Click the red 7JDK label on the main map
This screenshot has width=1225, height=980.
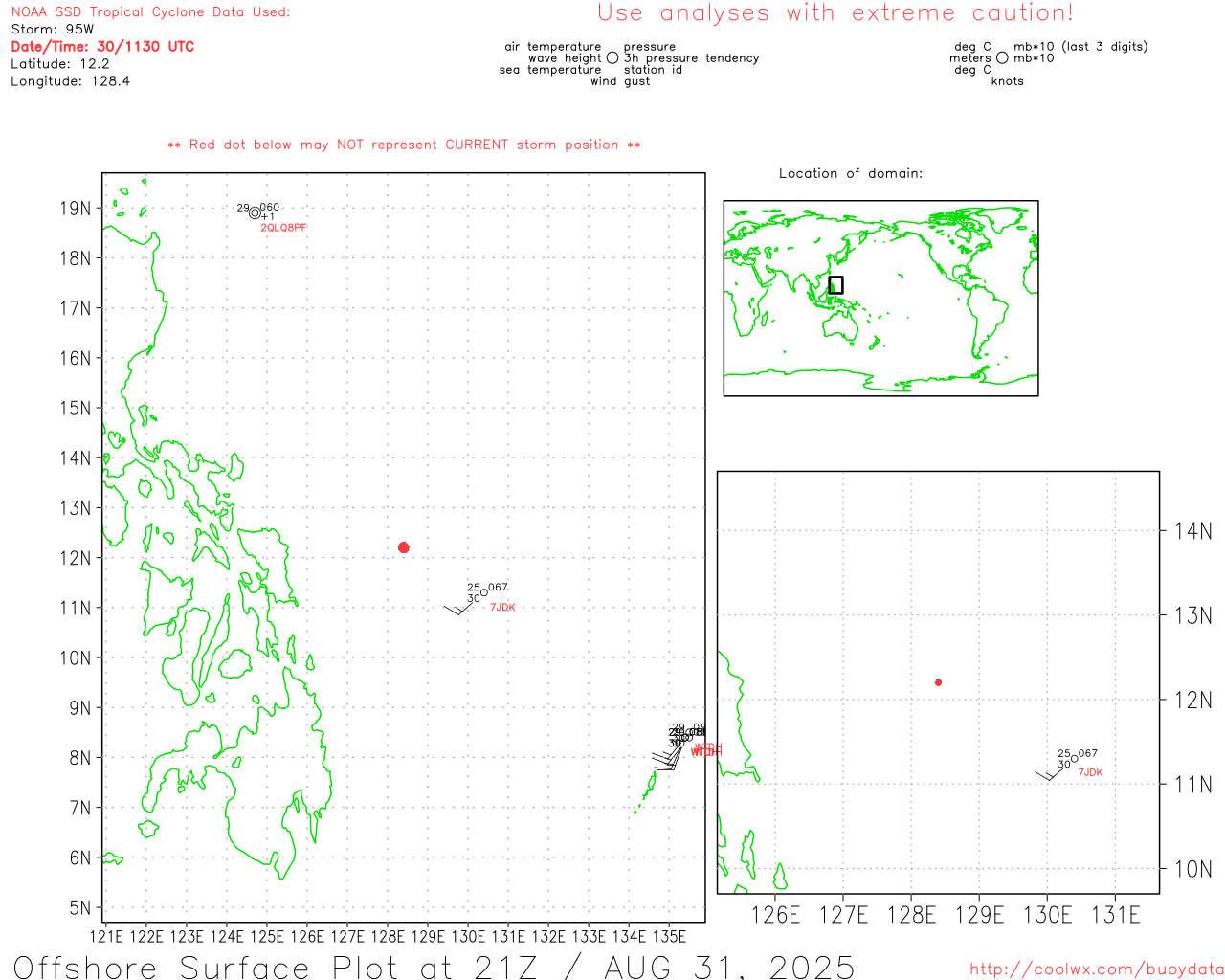click(502, 608)
